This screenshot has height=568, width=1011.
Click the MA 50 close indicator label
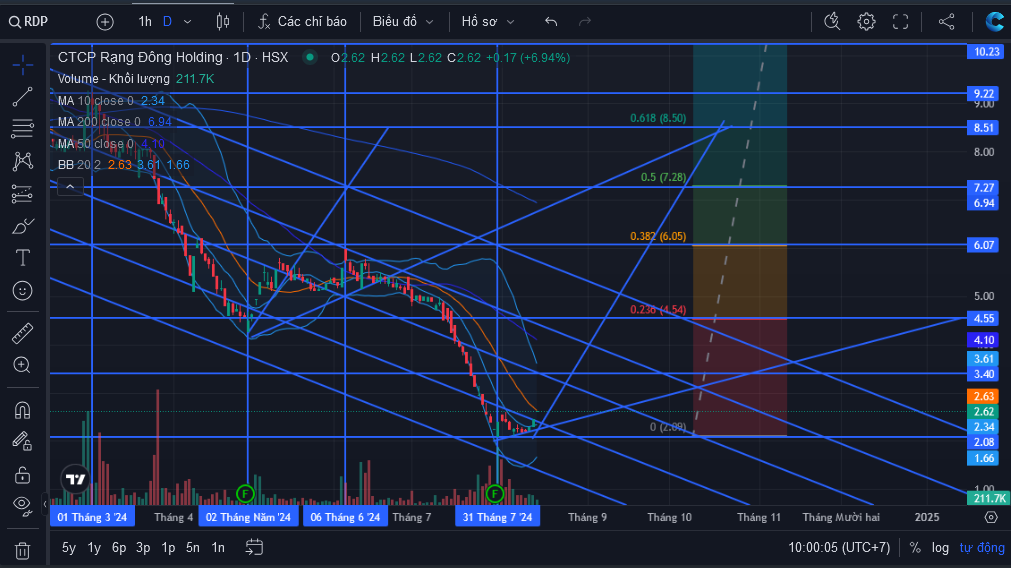(x=95, y=144)
